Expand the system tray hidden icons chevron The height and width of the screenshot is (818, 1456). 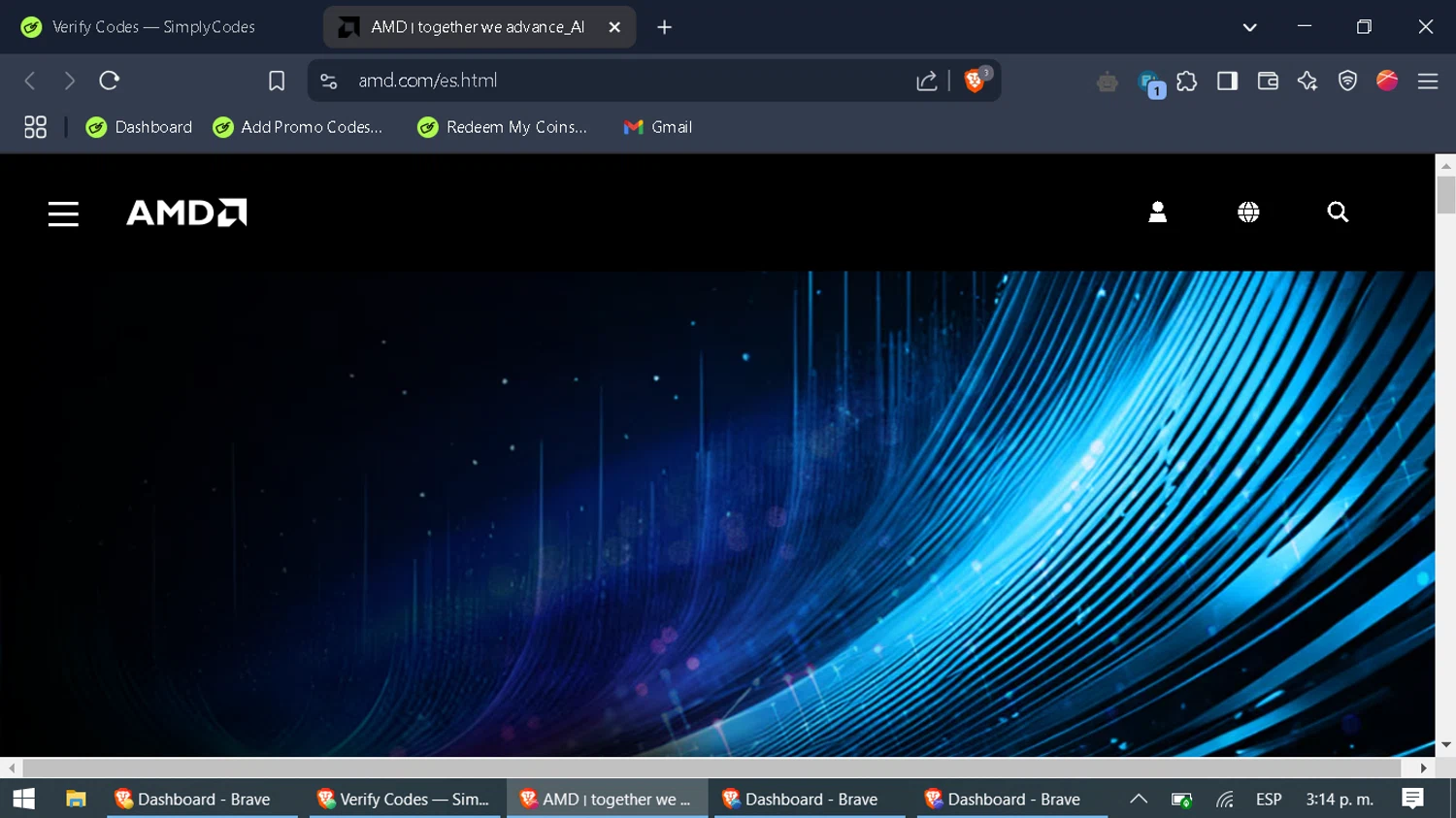pos(1139,799)
